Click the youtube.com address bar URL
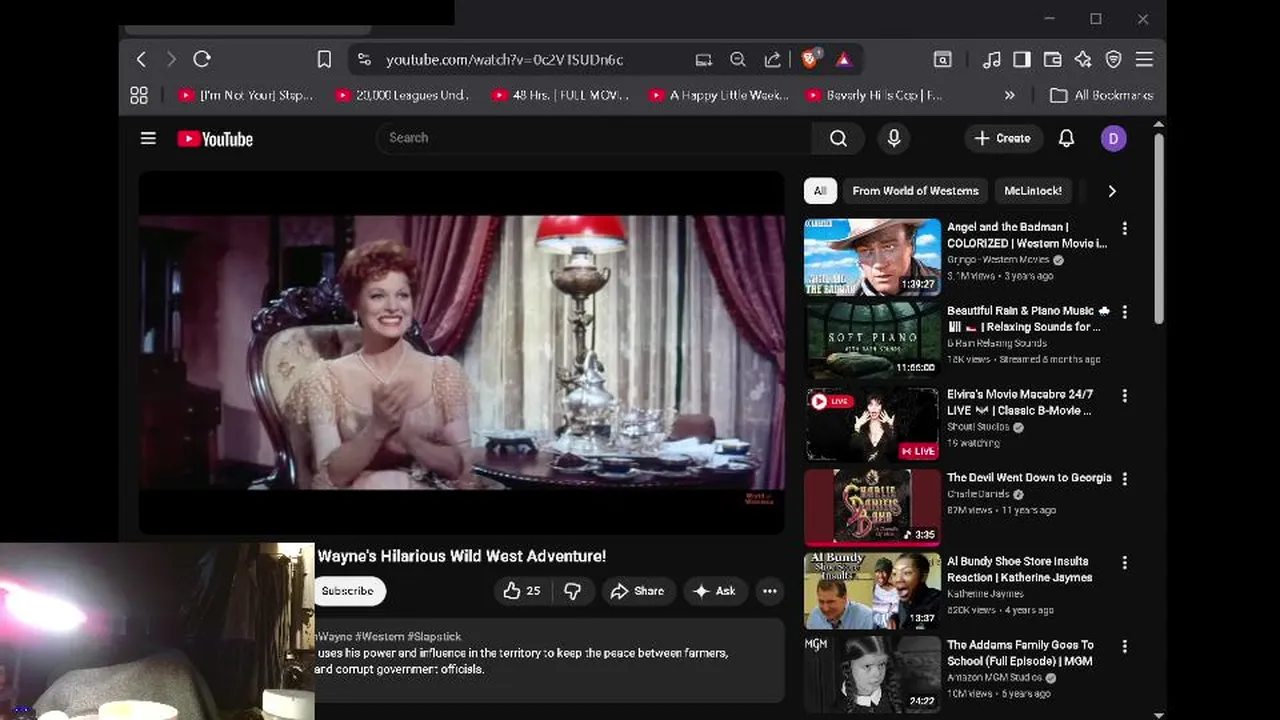1280x720 pixels. (x=504, y=60)
